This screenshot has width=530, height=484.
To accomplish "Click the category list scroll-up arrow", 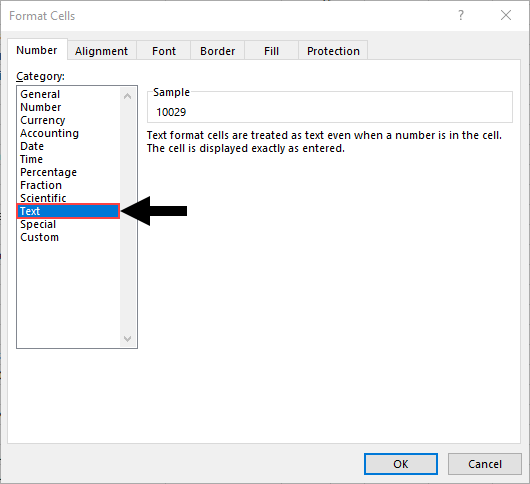I will pos(127,96).
